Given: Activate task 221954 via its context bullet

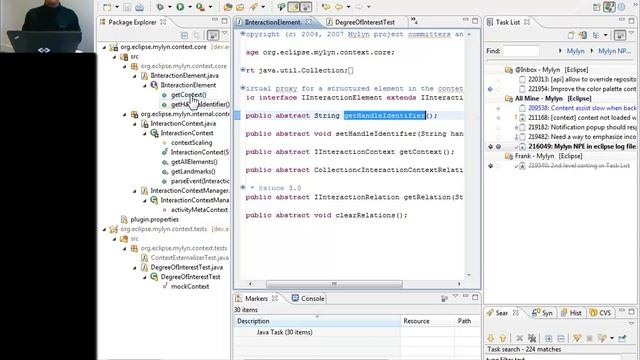Looking at the screenshot, I should (x=498, y=89).
